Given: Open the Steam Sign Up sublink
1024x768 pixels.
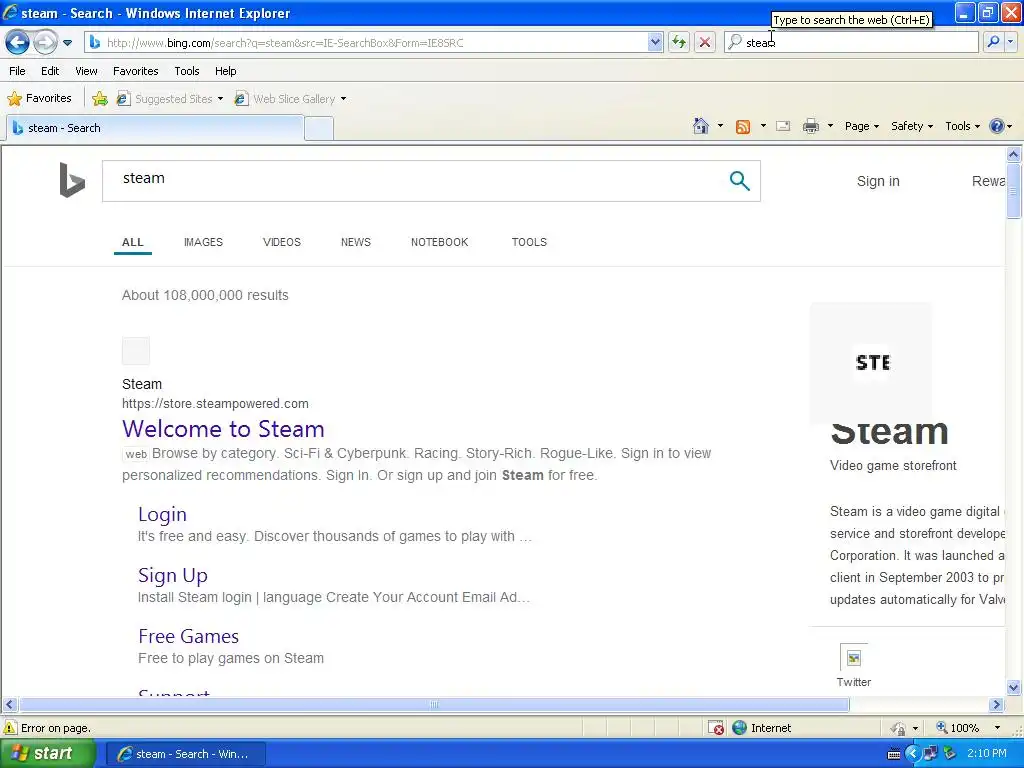Looking at the screenshot, I should point(173,575).
